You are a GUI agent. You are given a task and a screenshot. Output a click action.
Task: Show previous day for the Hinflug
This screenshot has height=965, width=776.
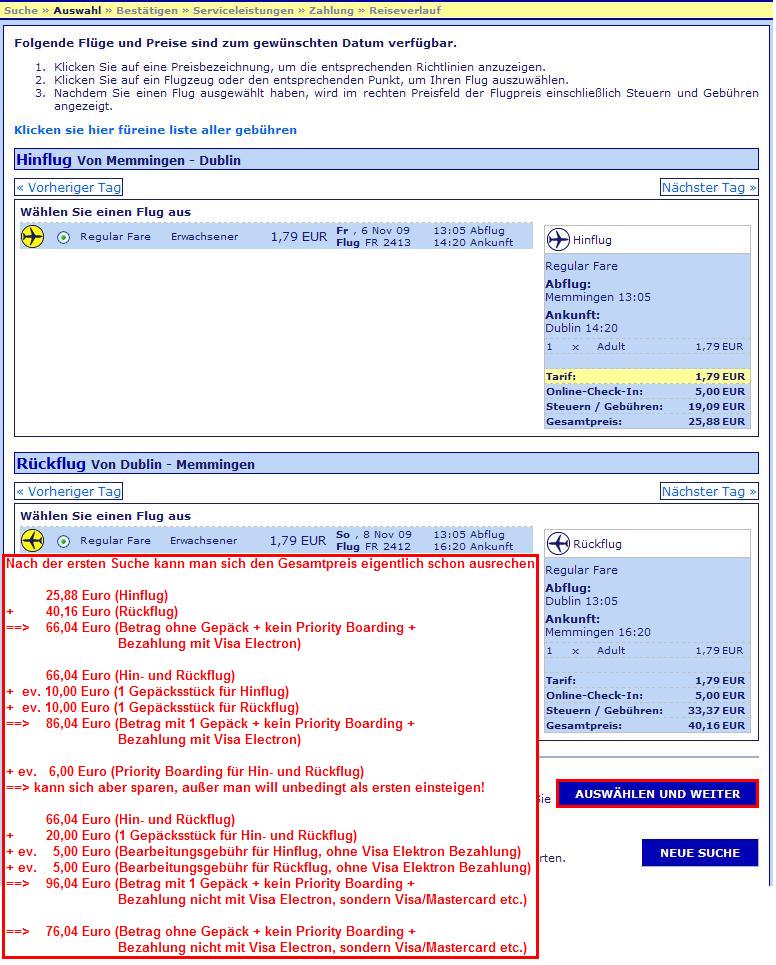point(69,187)
